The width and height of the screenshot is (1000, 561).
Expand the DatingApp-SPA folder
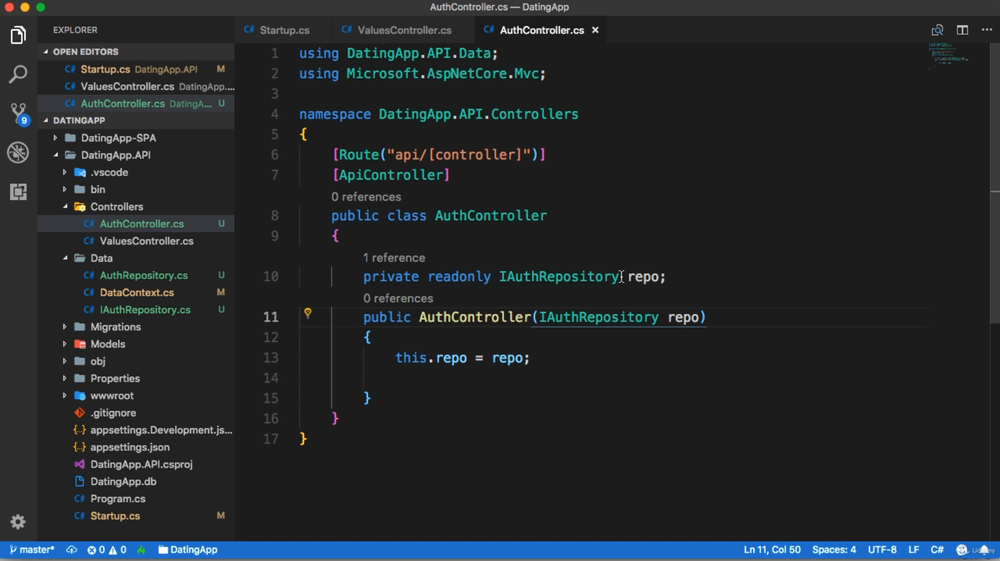[x=136, y=138]
